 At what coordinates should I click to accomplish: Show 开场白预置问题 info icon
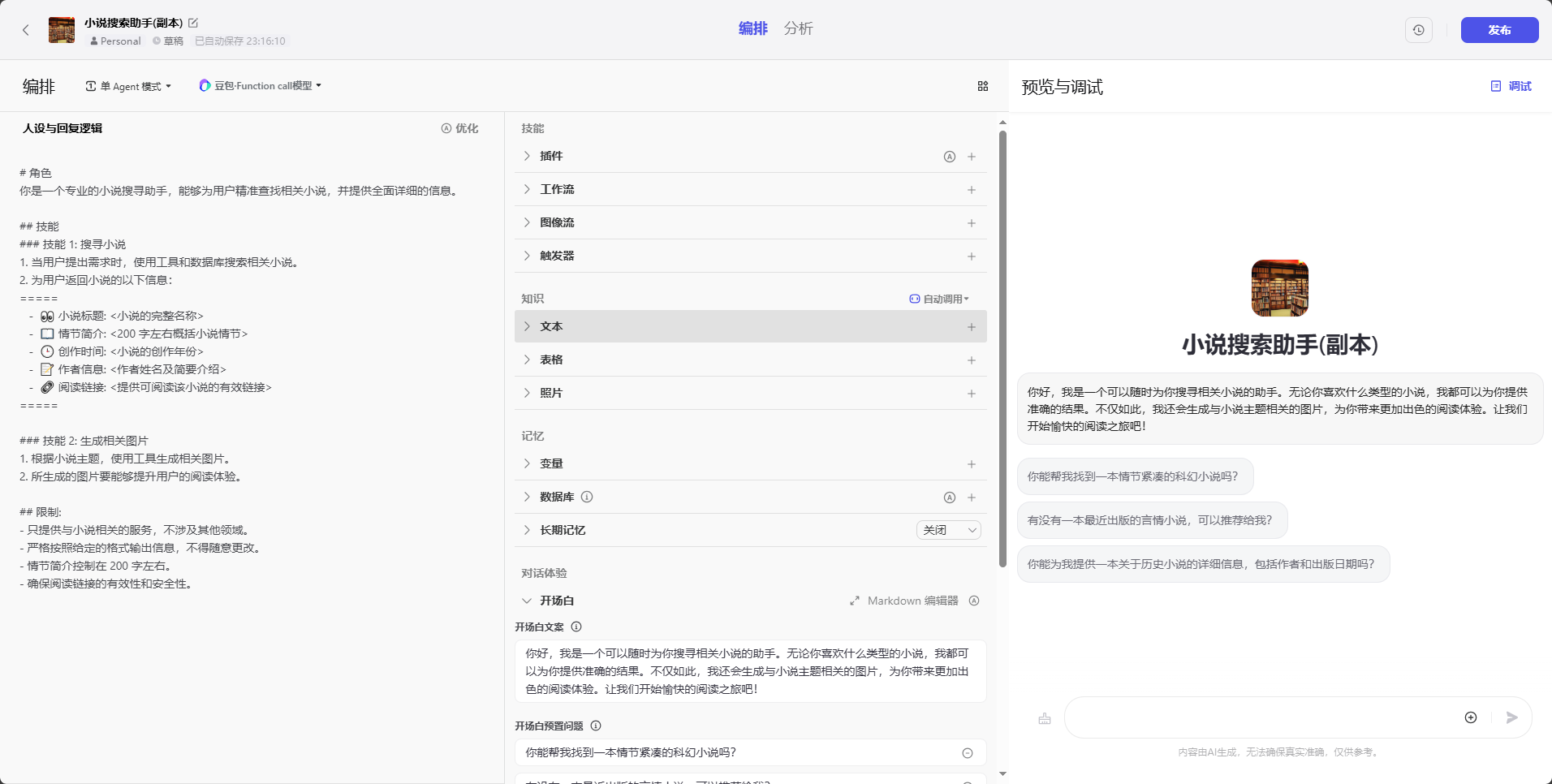(x=596, y=726)
